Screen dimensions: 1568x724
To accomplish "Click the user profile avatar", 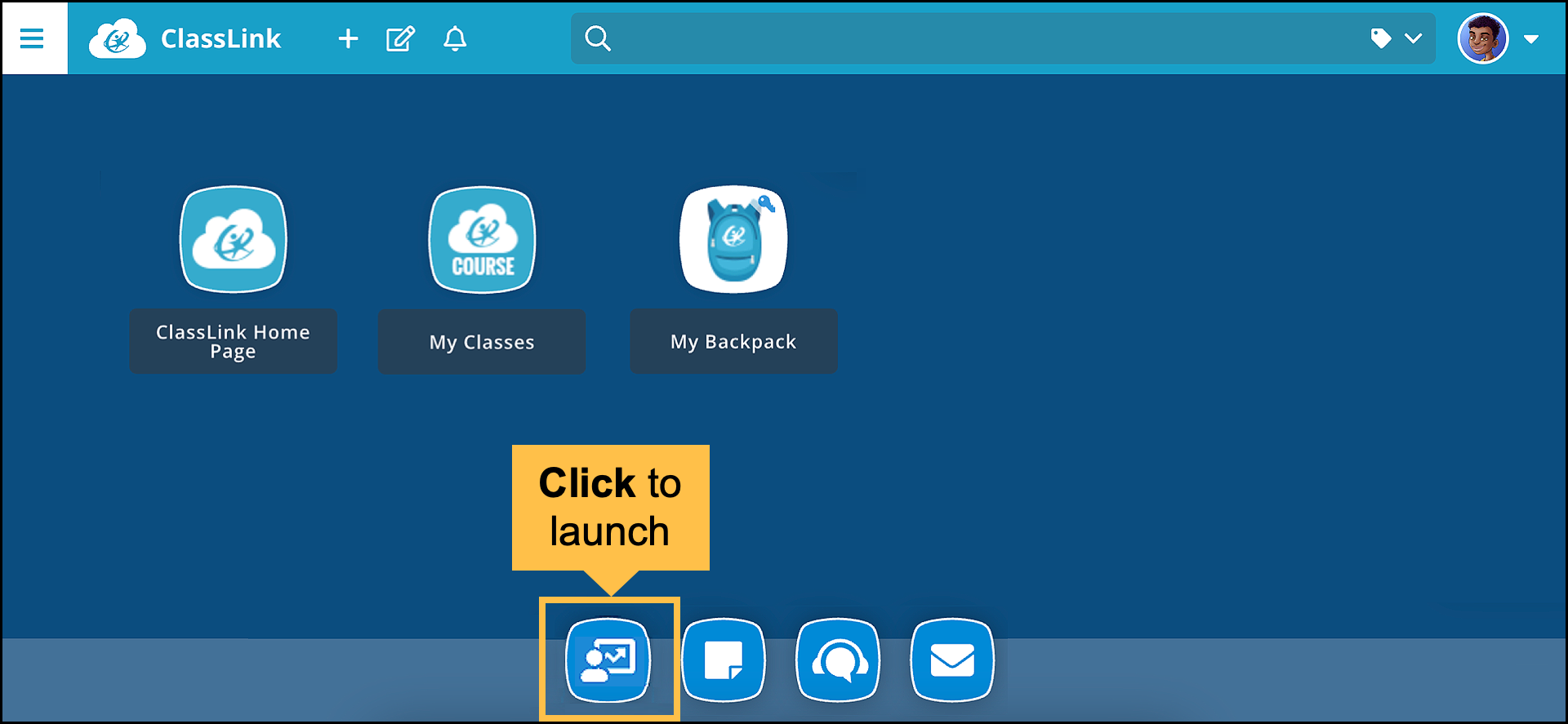I will (x=1482, y=38).
